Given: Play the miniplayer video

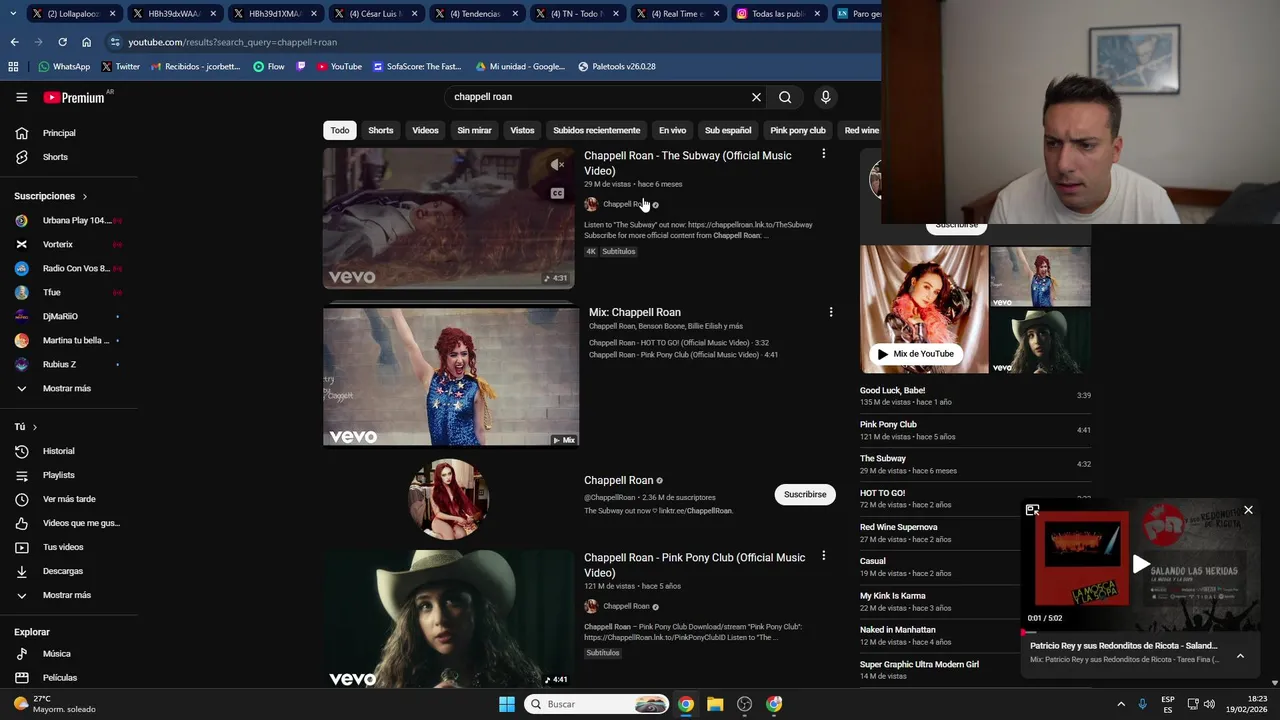Looking at the screenshot, I should pos(1140,564).
